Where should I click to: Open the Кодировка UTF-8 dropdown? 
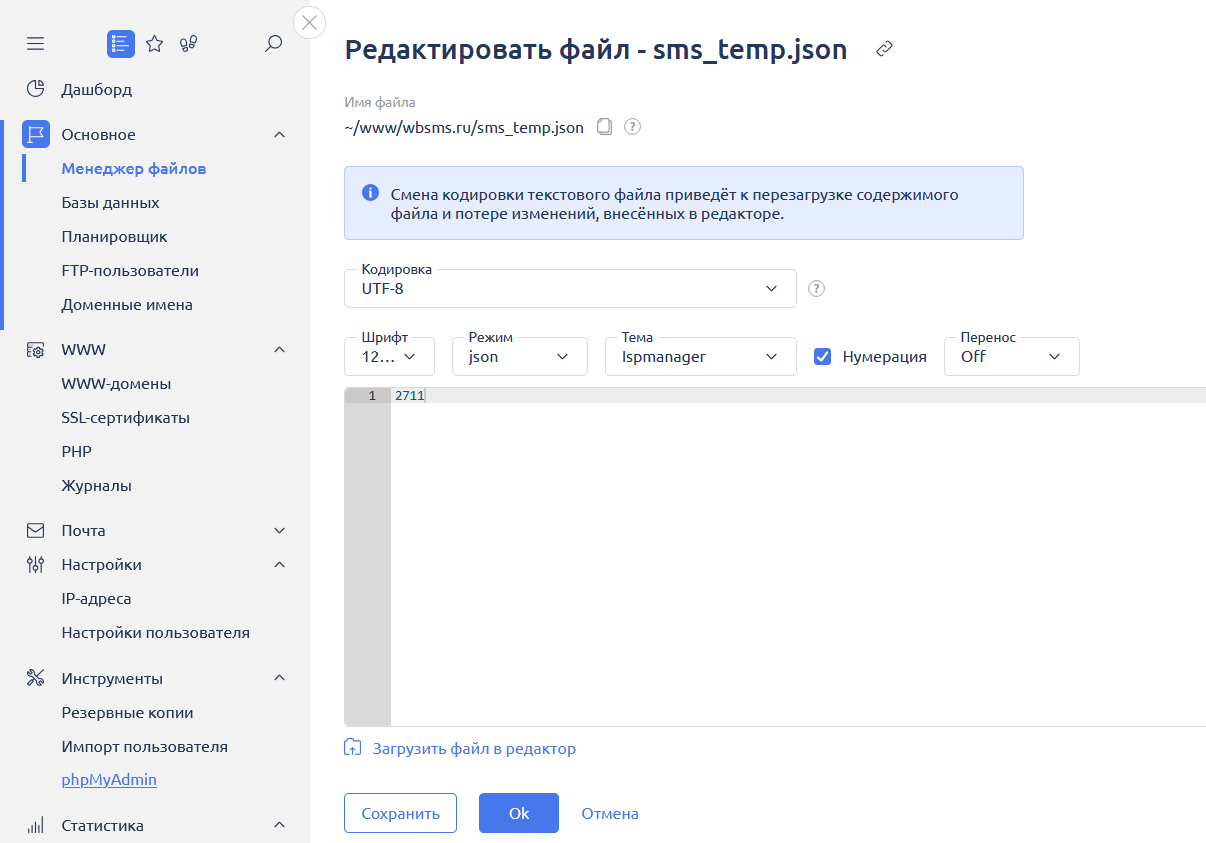click(570, 288)
